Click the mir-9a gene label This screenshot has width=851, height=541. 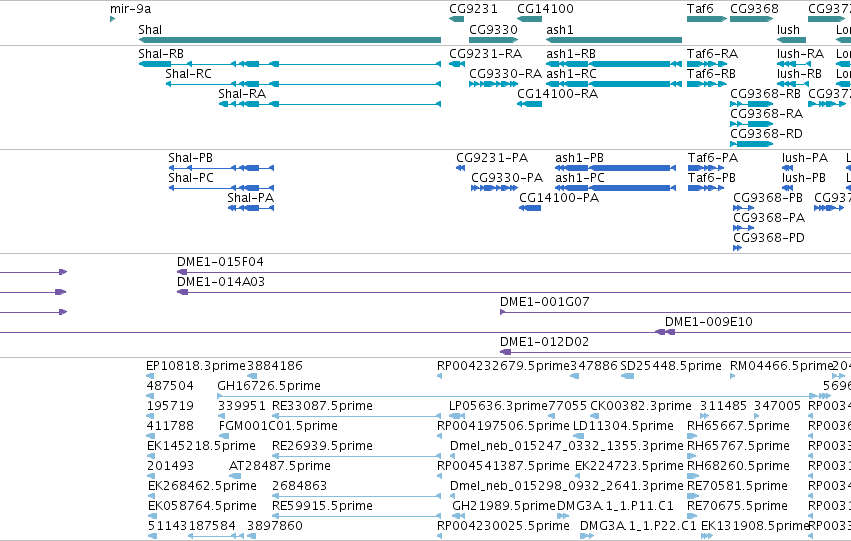coord(130,9)
